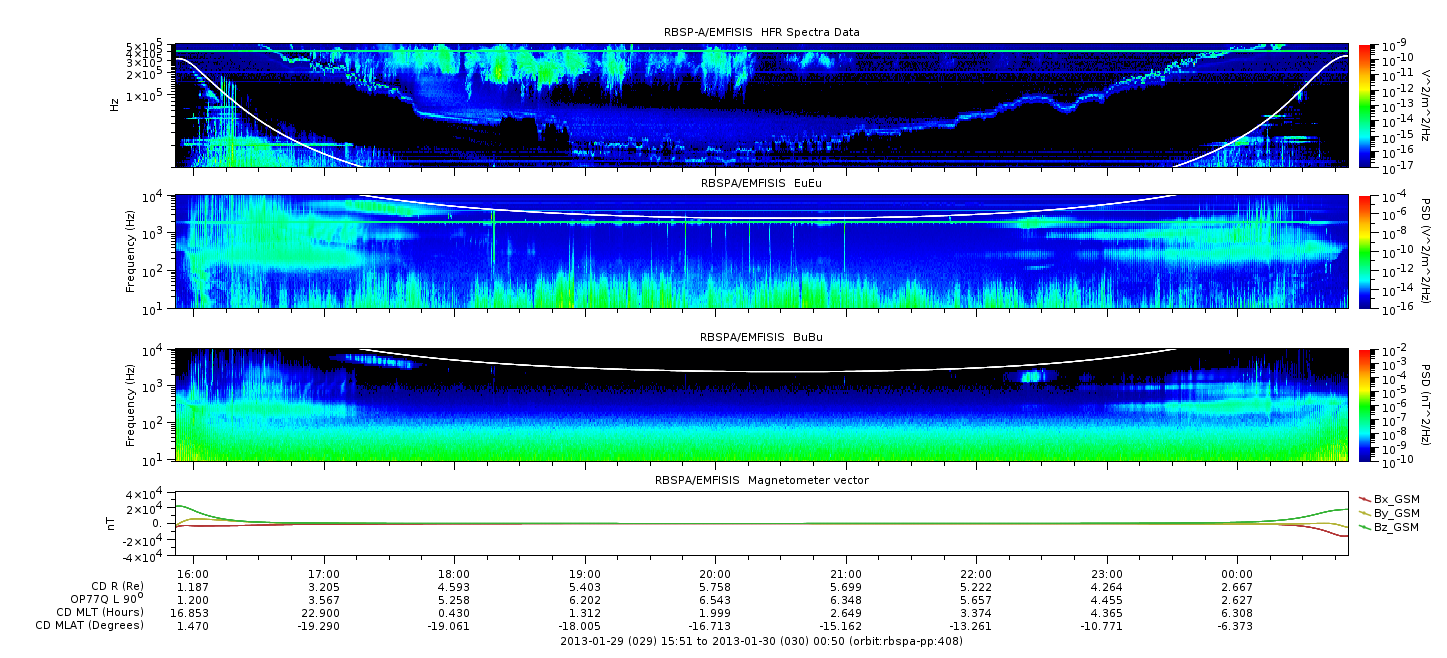
Task: Click the green 2 kHz line in EuEu
Action: pos(761,223)
